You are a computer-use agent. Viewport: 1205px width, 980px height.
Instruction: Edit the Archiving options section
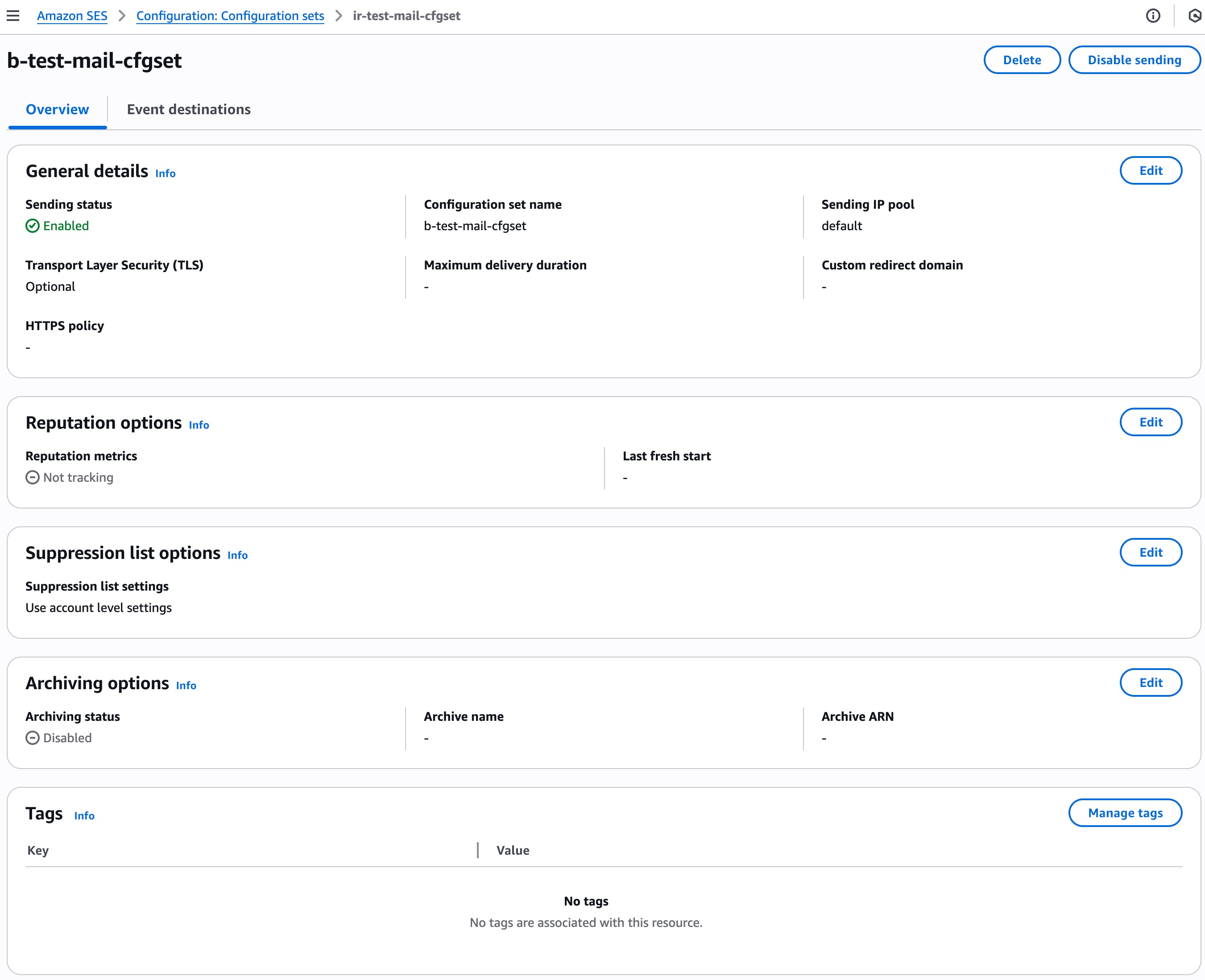(1150, 683)
